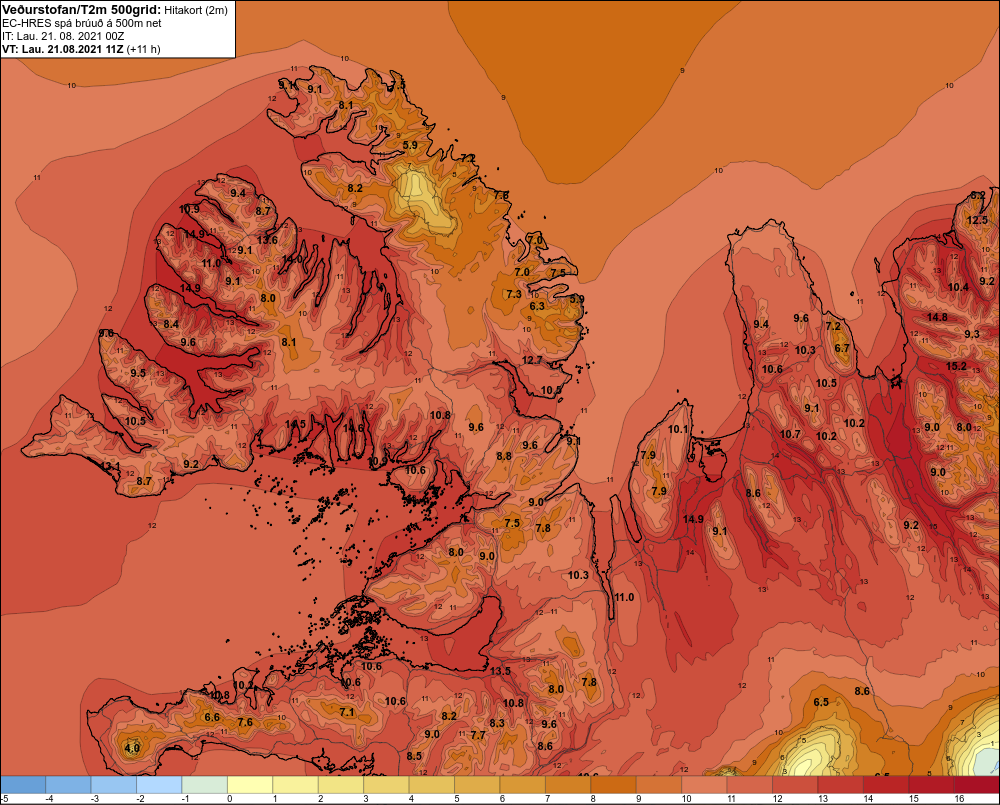
Task: Click the 13.6 temperature value
Action: click(x=267, y=240)
